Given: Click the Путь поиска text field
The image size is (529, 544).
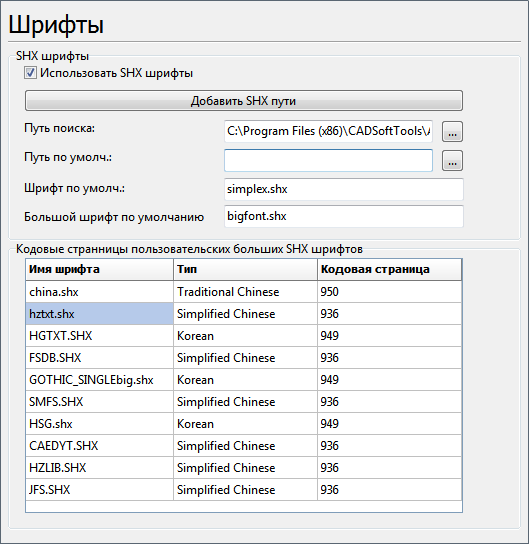Looking at the screenshot, I should [x=328, y=131].
